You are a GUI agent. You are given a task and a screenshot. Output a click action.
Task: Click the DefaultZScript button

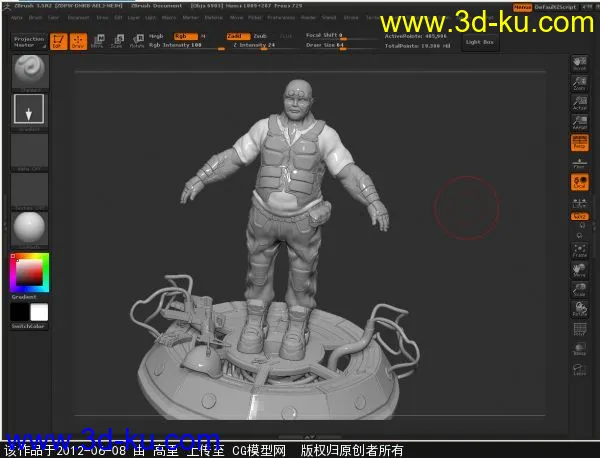[x=555, y=7]
